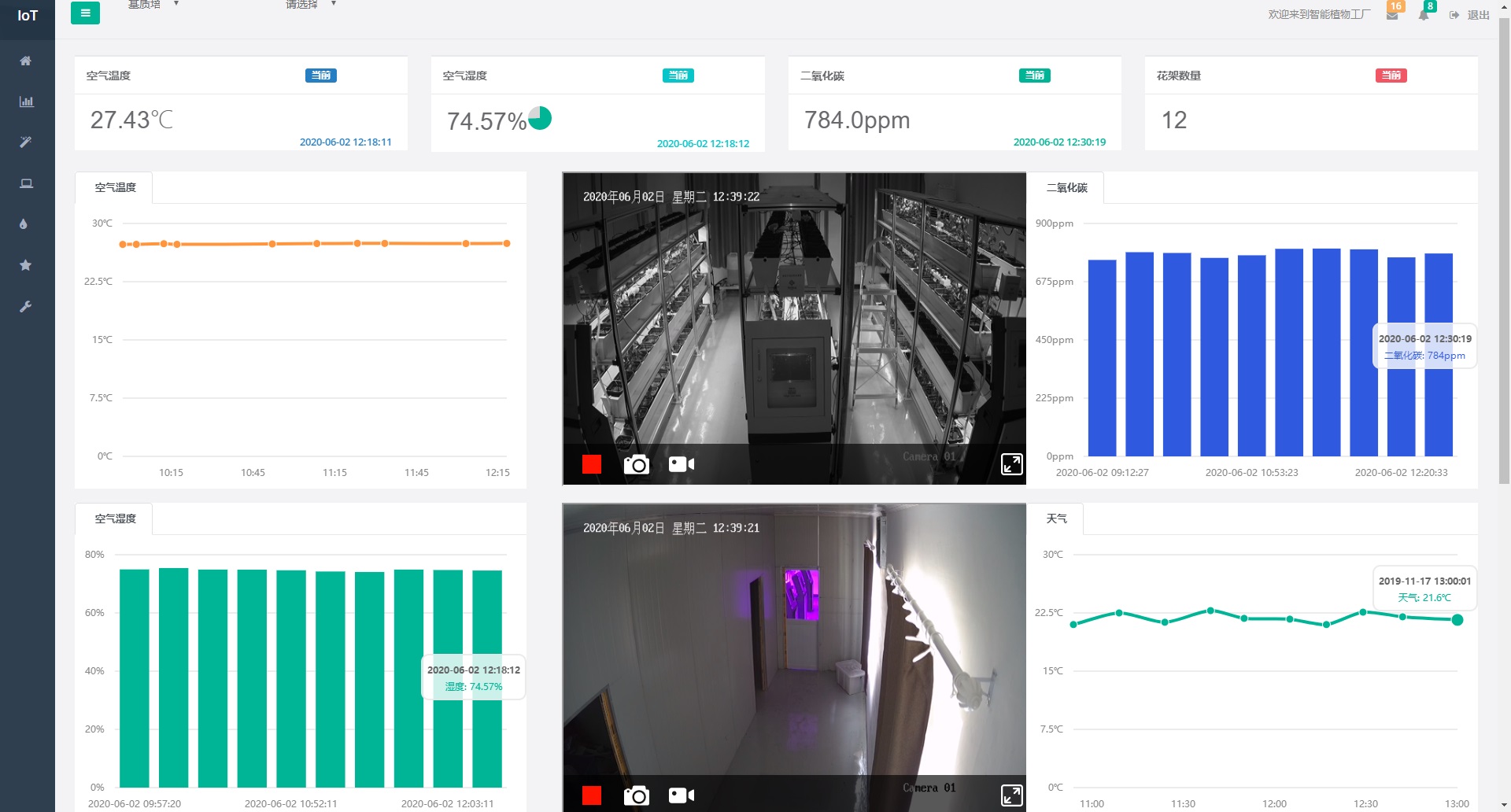Click the magic wand sidebar icon
Screen dimensions: 1511x812
26,142
